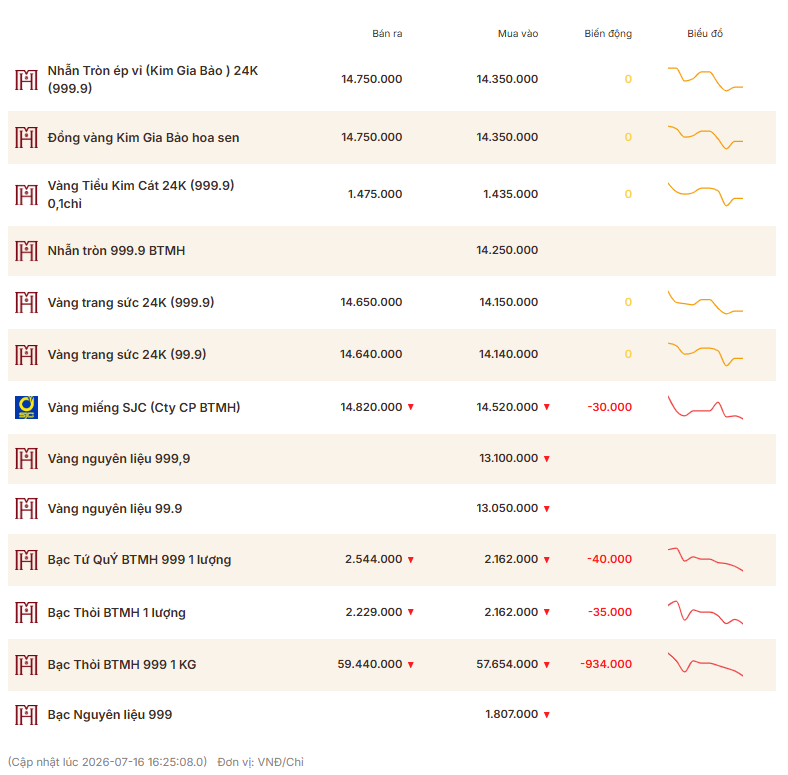Open Nhẫn Tròn ép vỉ Kim Gia Bảo item

(153, 79)
